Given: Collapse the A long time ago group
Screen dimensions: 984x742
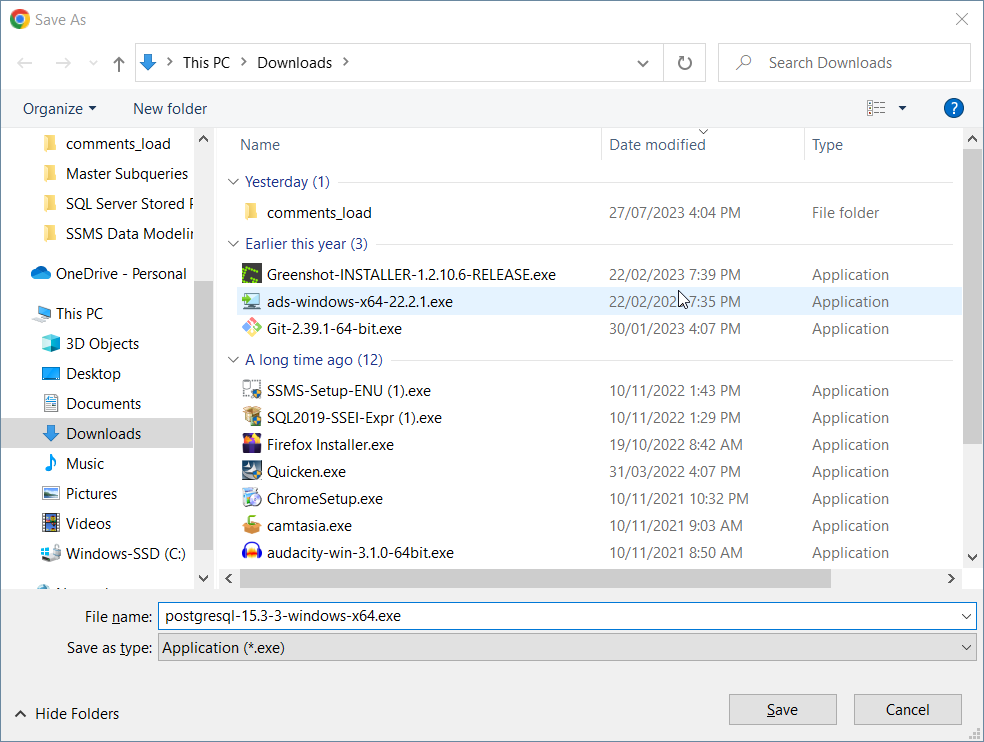Looking at the screenshot, I should (234, 360).
